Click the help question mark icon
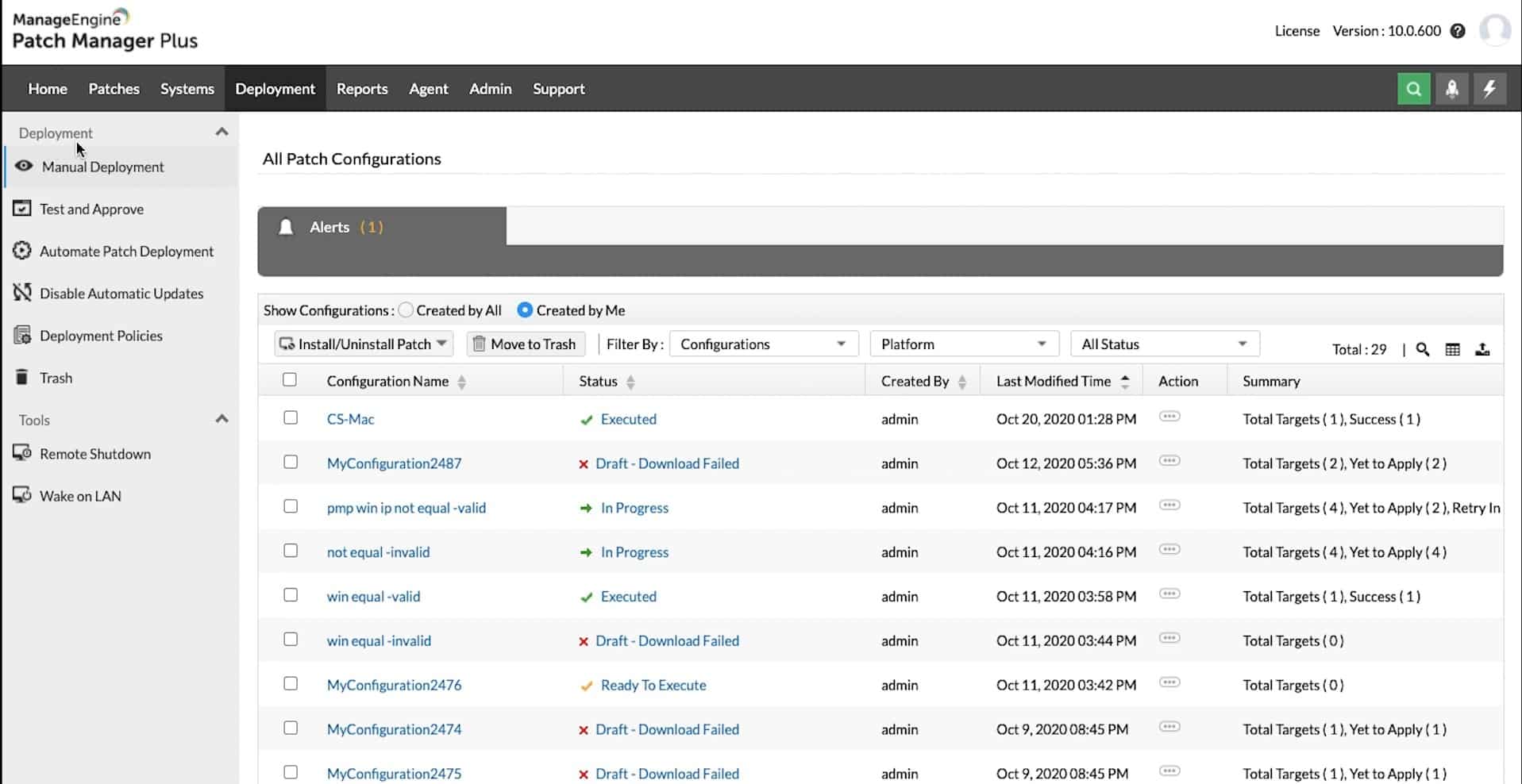 [x=1458, y=31]
